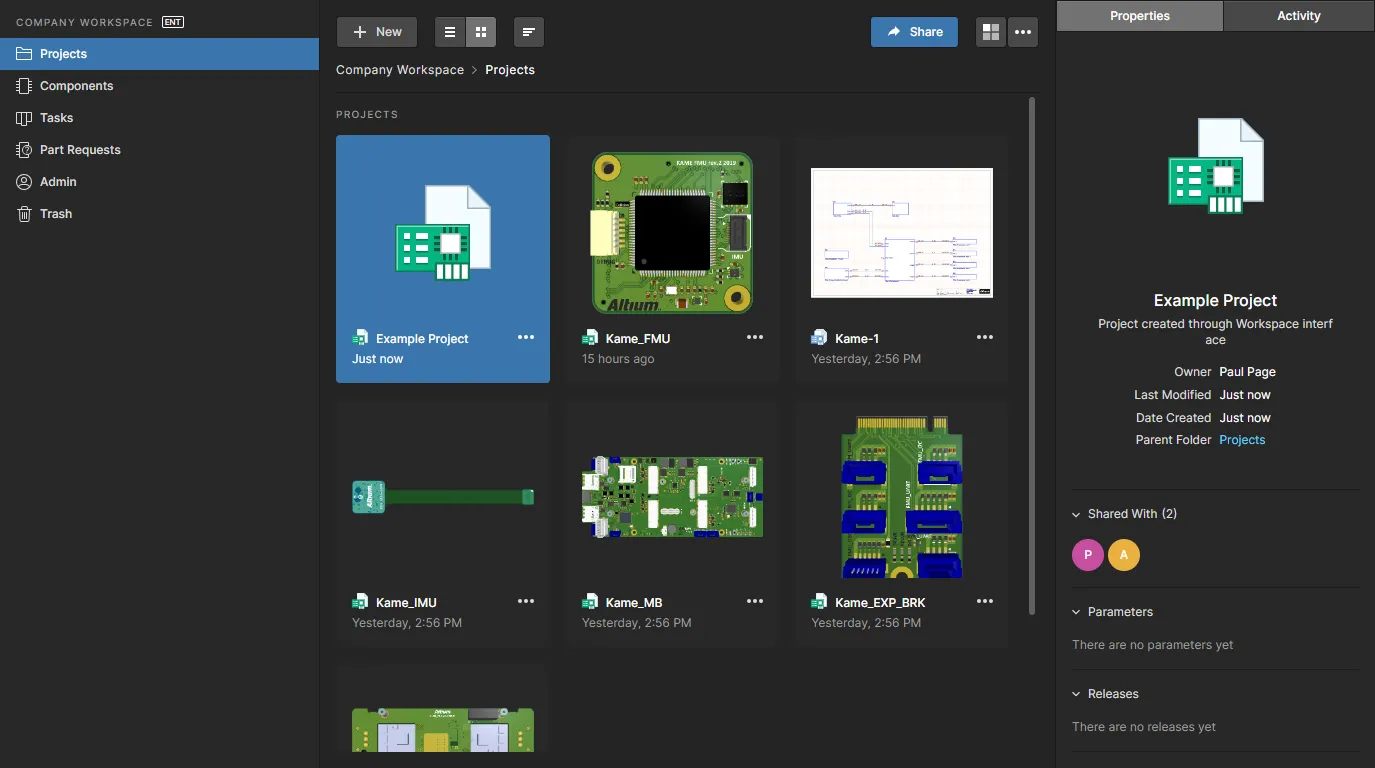Click the Share button
This screenshot has width=1375, height=768.
[x=914, y=32]
